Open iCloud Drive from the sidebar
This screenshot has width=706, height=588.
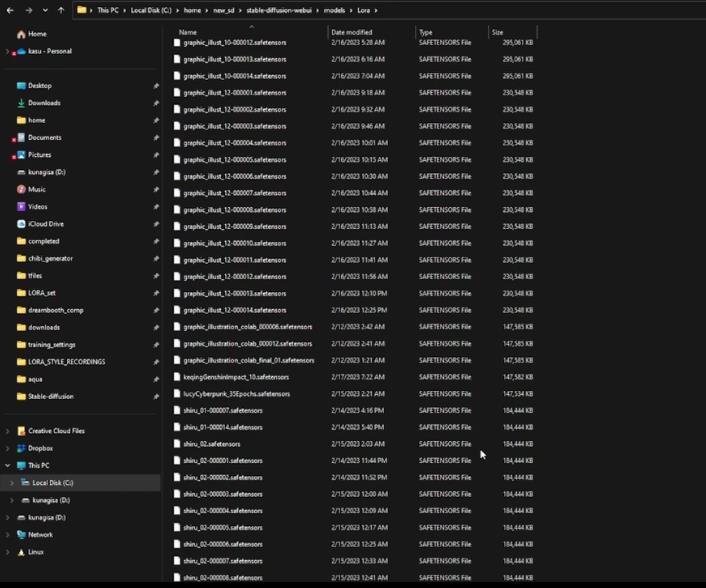[45, 224]
